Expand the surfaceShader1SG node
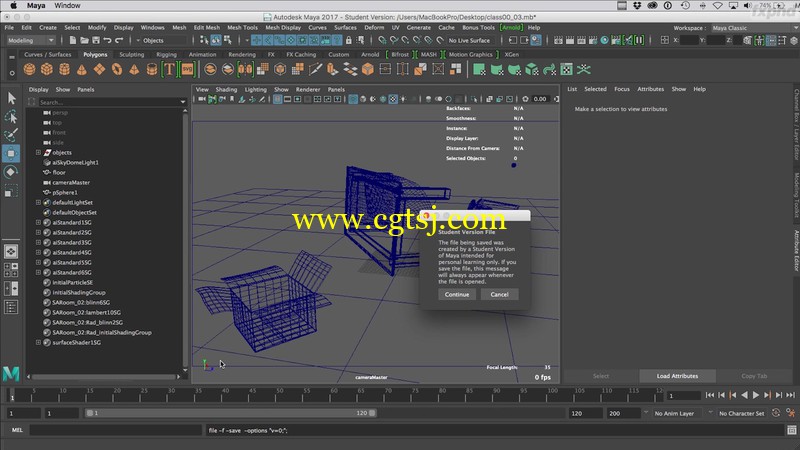This screenshot has height=450, width=800. coord(38,342)
